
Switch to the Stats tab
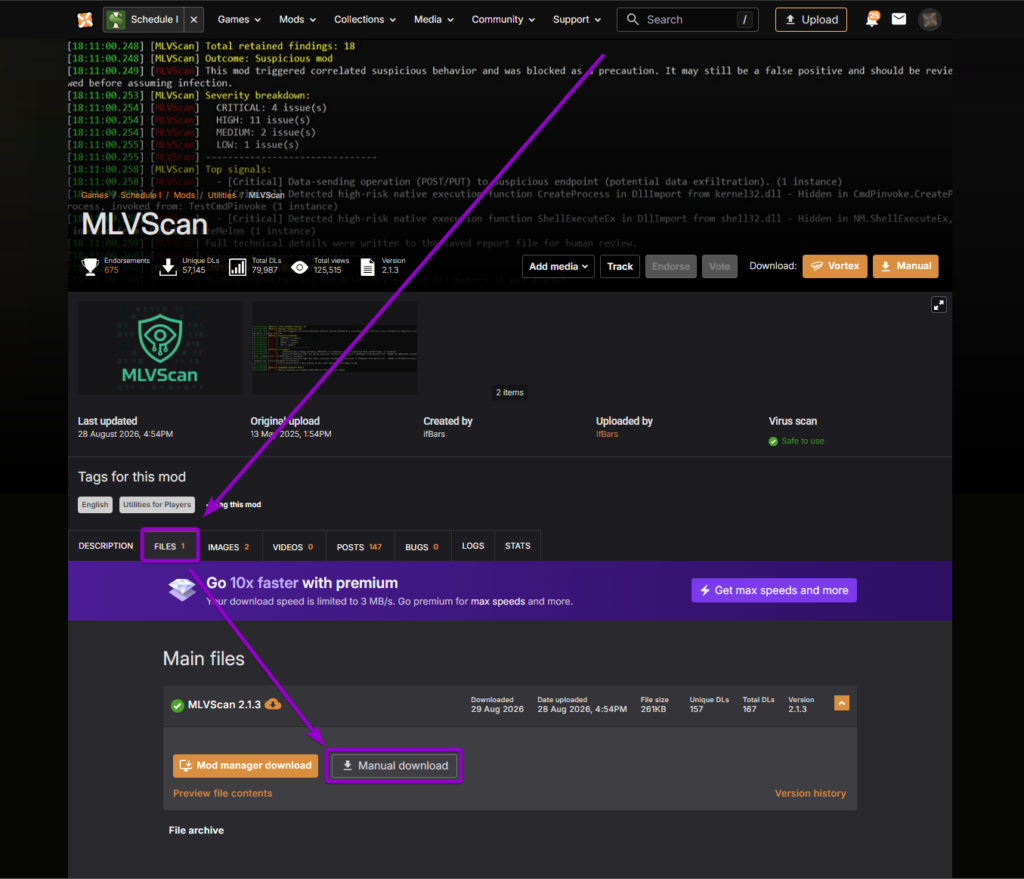point(517,546)
